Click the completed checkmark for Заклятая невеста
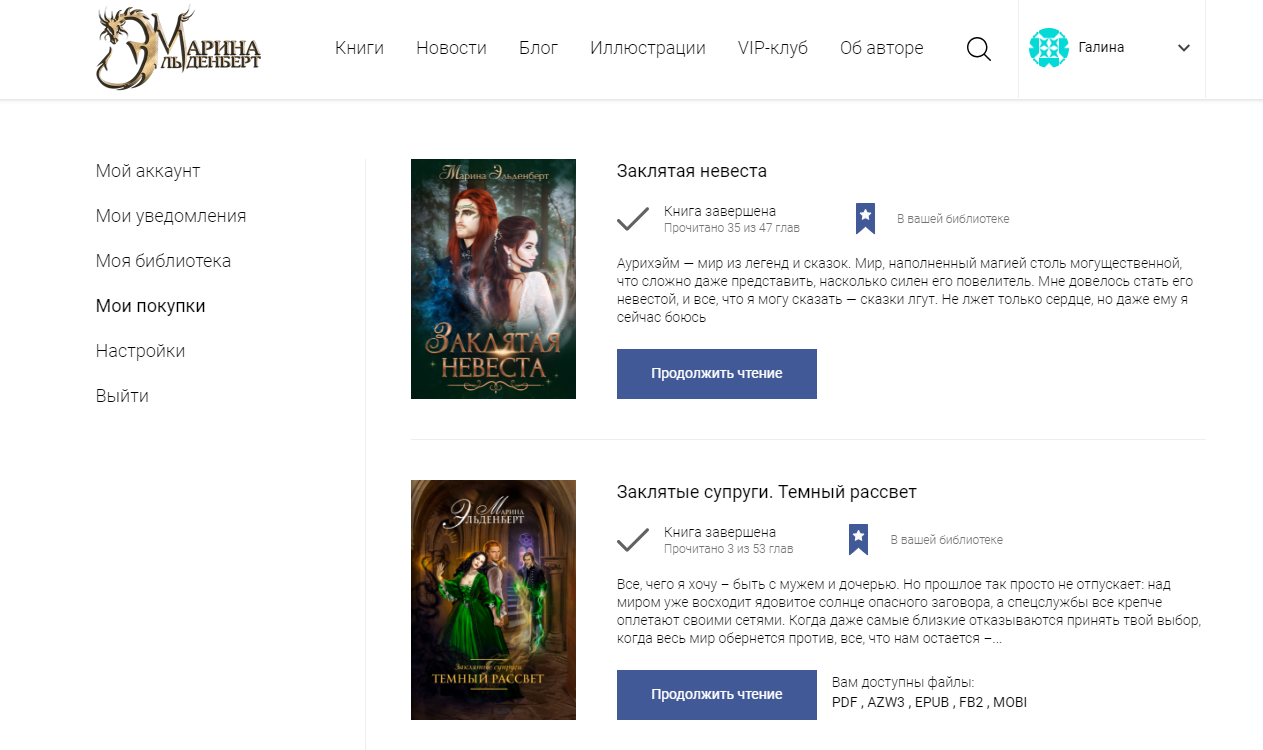Viewport: 1263px width, 750px height. [633, 219]
